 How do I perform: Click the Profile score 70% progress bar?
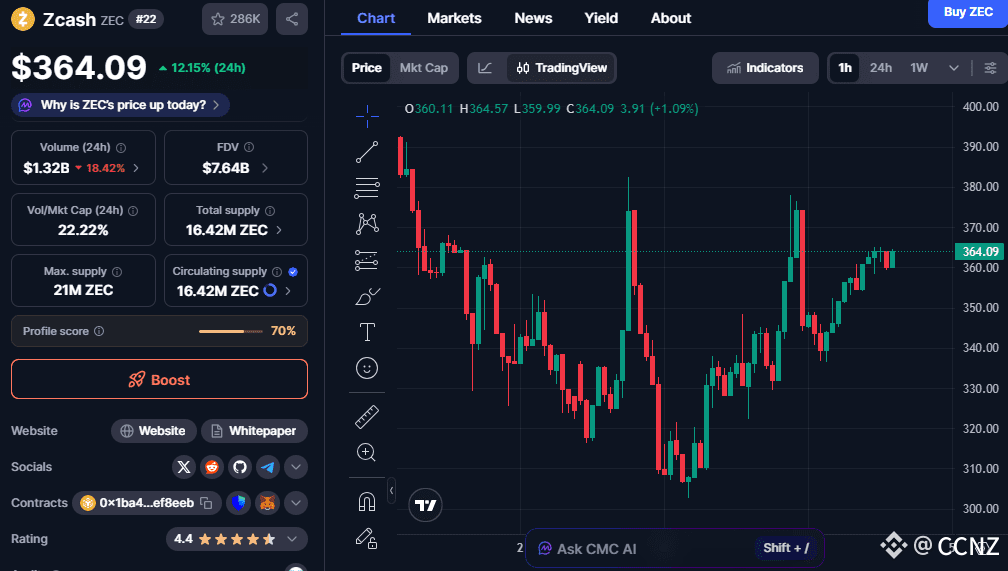pyautogui.click(x=231, y=331)
